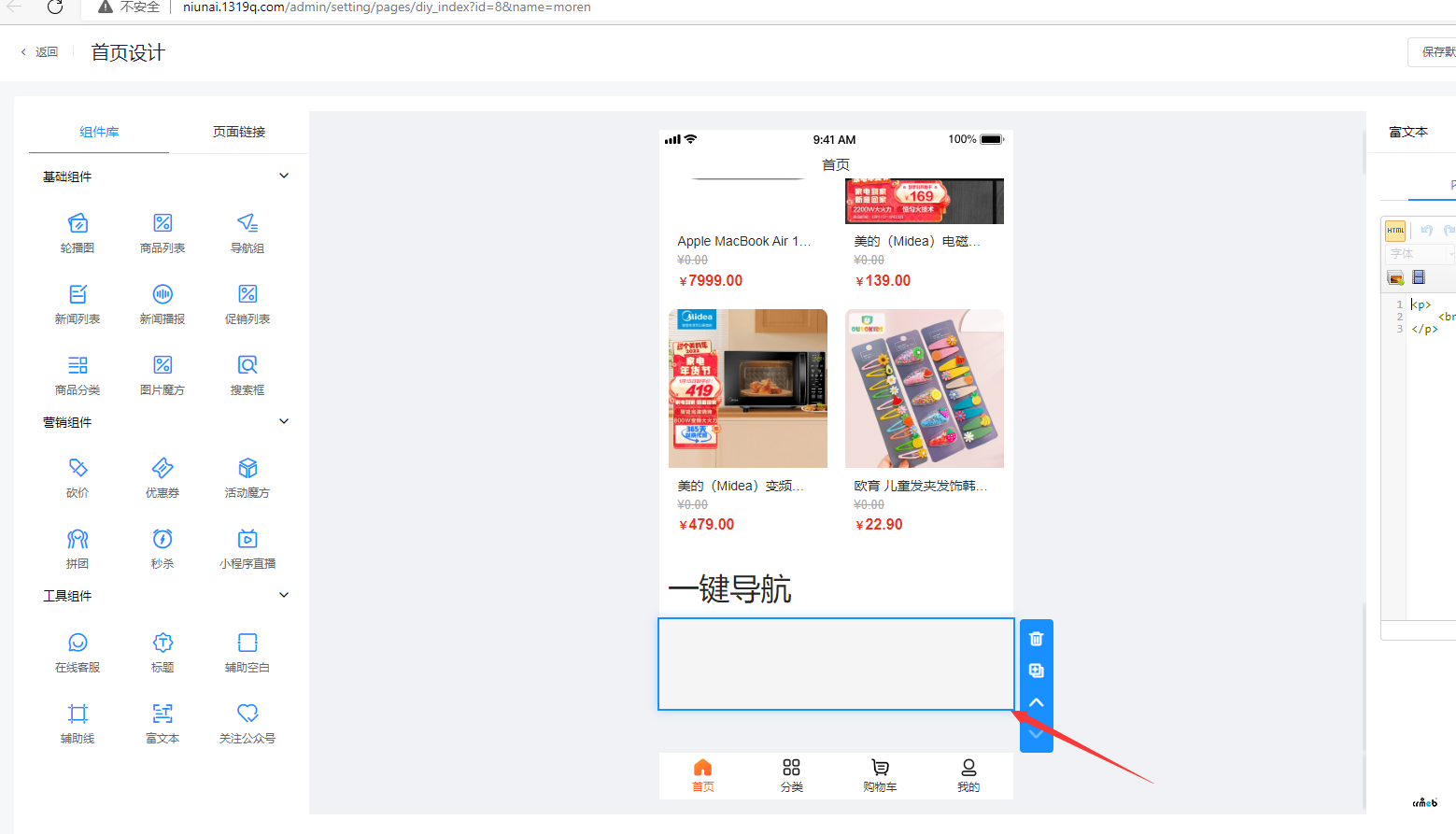1456x834 pixels.
Task: Select the 关注公众号 component
Action: coord(247,723)
